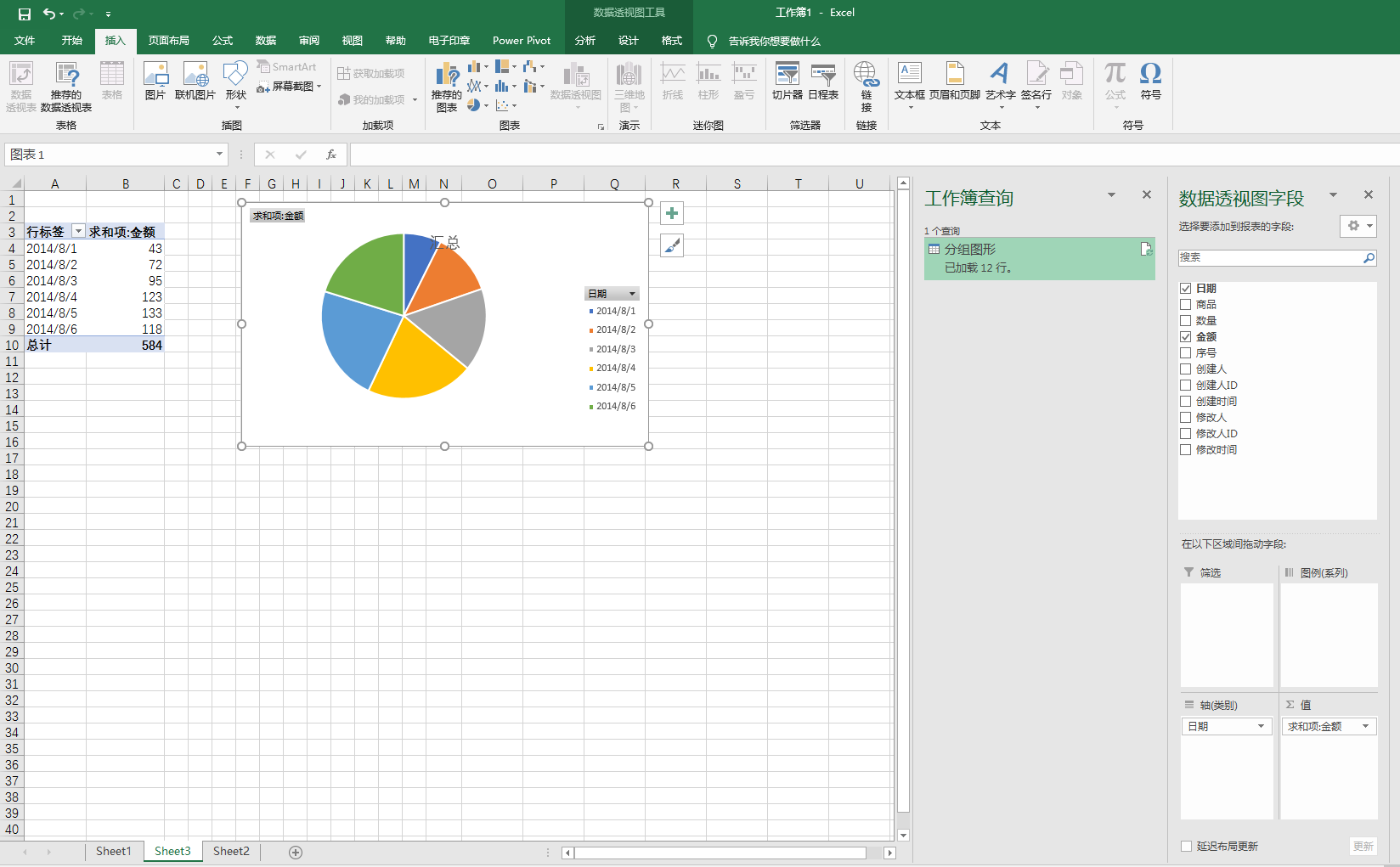1400x867 pixels.
Task: Open 工作簿查询 pane options arrow
Action: pyautogui.click(x=1111, y=194)
